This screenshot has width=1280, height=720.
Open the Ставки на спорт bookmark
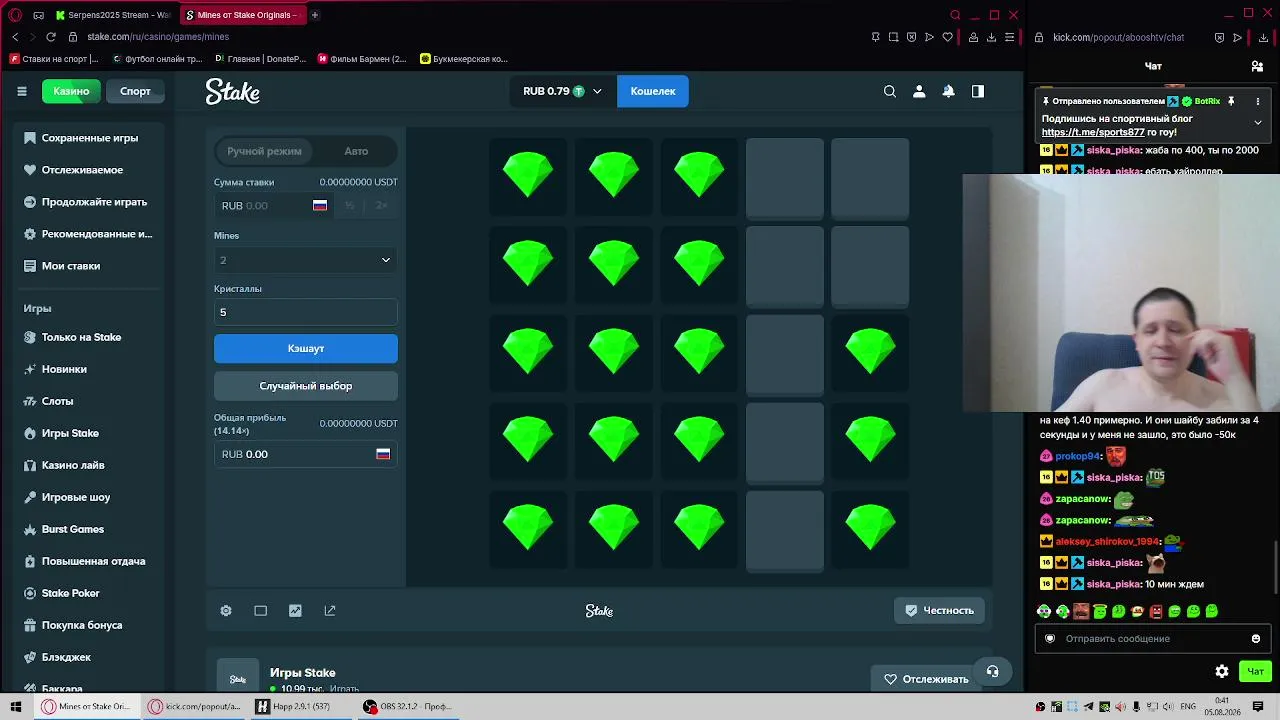pyautogui.click(x=55, y=59)
